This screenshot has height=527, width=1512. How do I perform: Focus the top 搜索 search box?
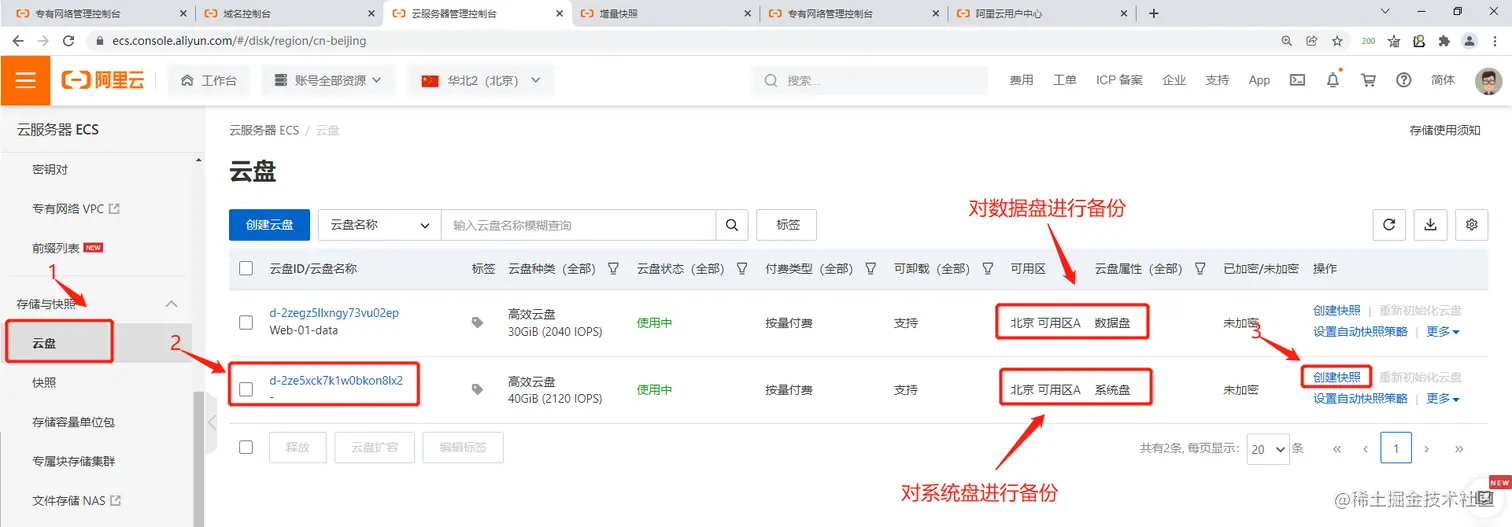[x=870, y=80]
